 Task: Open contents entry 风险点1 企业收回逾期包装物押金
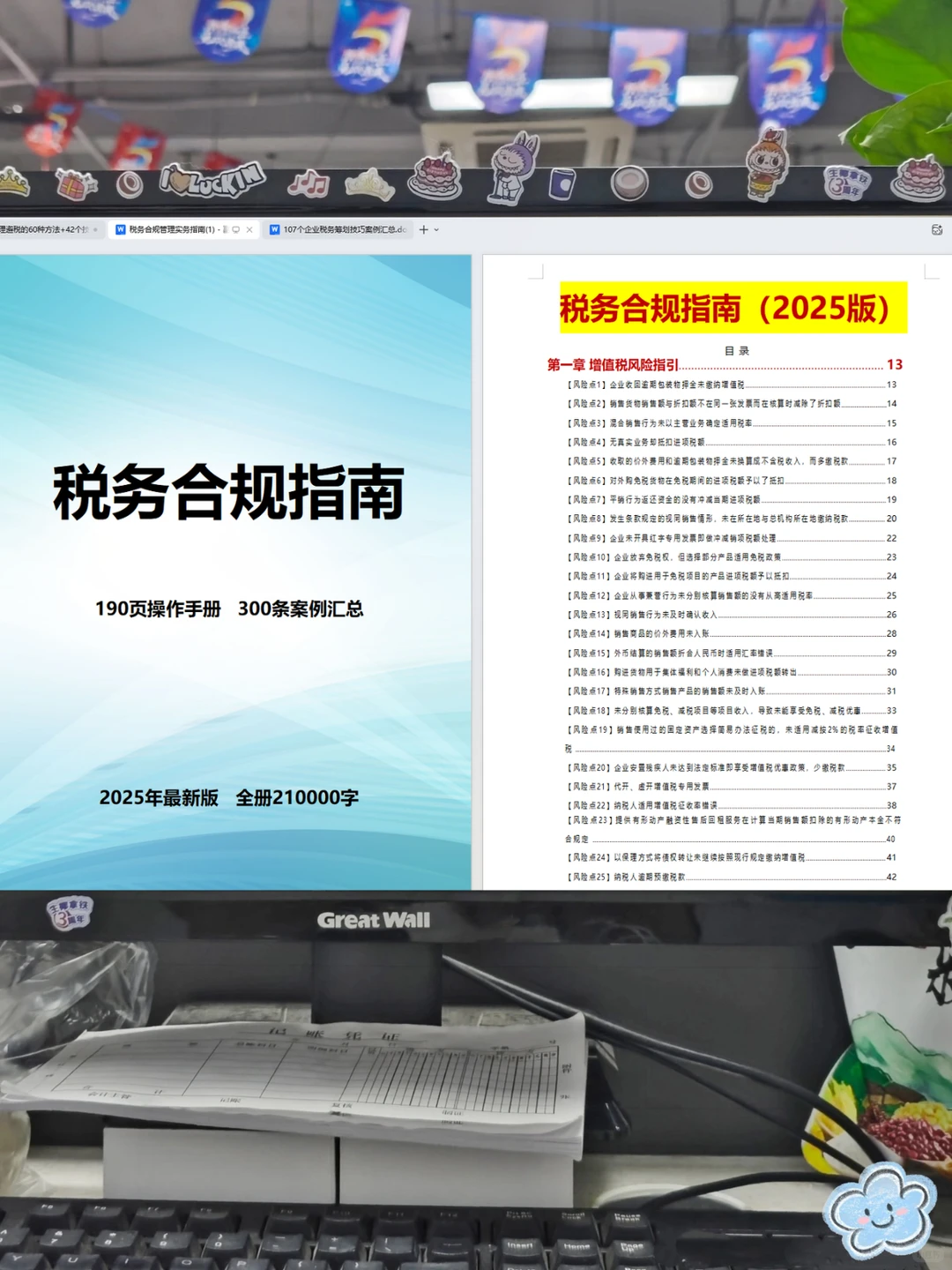730,385
